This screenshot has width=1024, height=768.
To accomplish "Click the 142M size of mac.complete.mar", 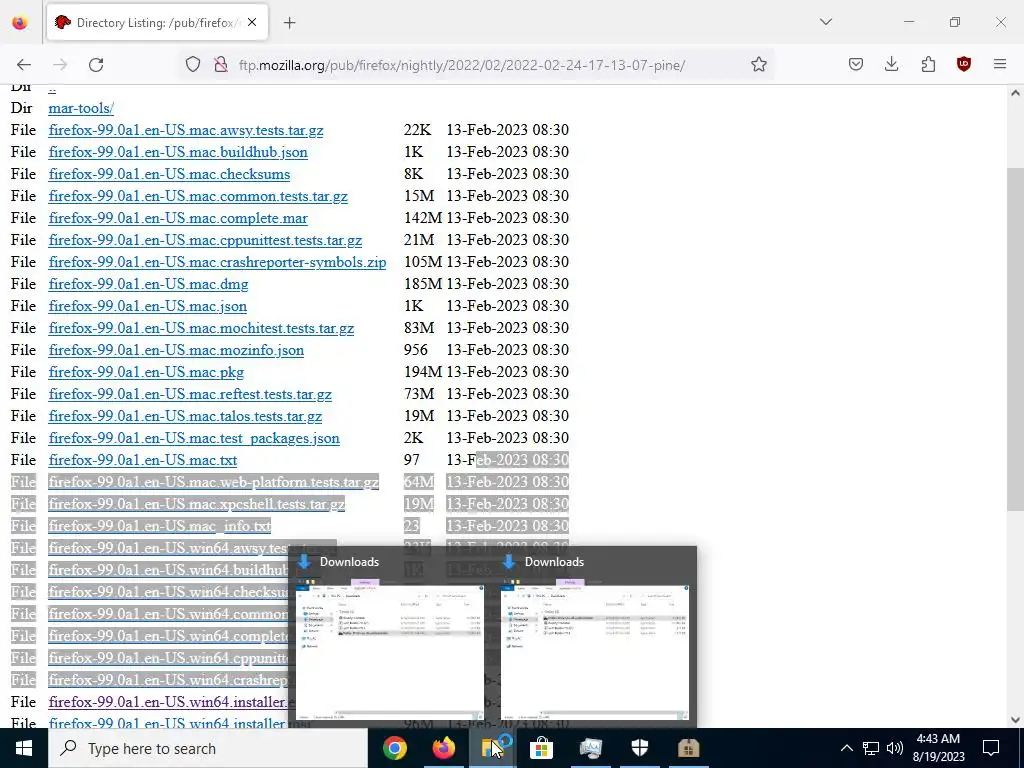I will click(423, 218).
